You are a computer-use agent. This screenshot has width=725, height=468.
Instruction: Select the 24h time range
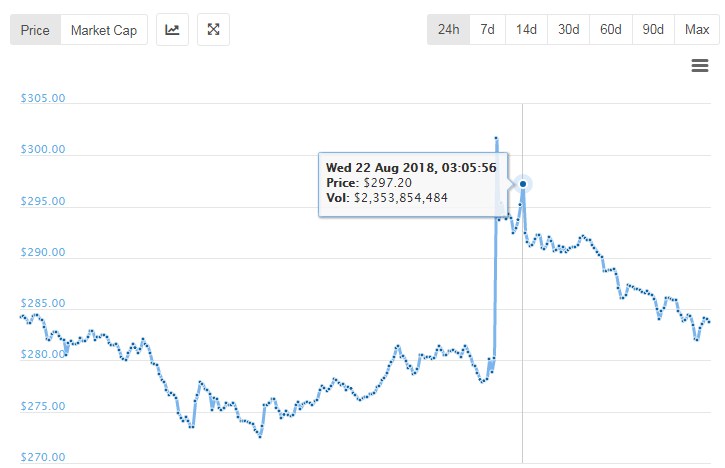click(449, 30)
